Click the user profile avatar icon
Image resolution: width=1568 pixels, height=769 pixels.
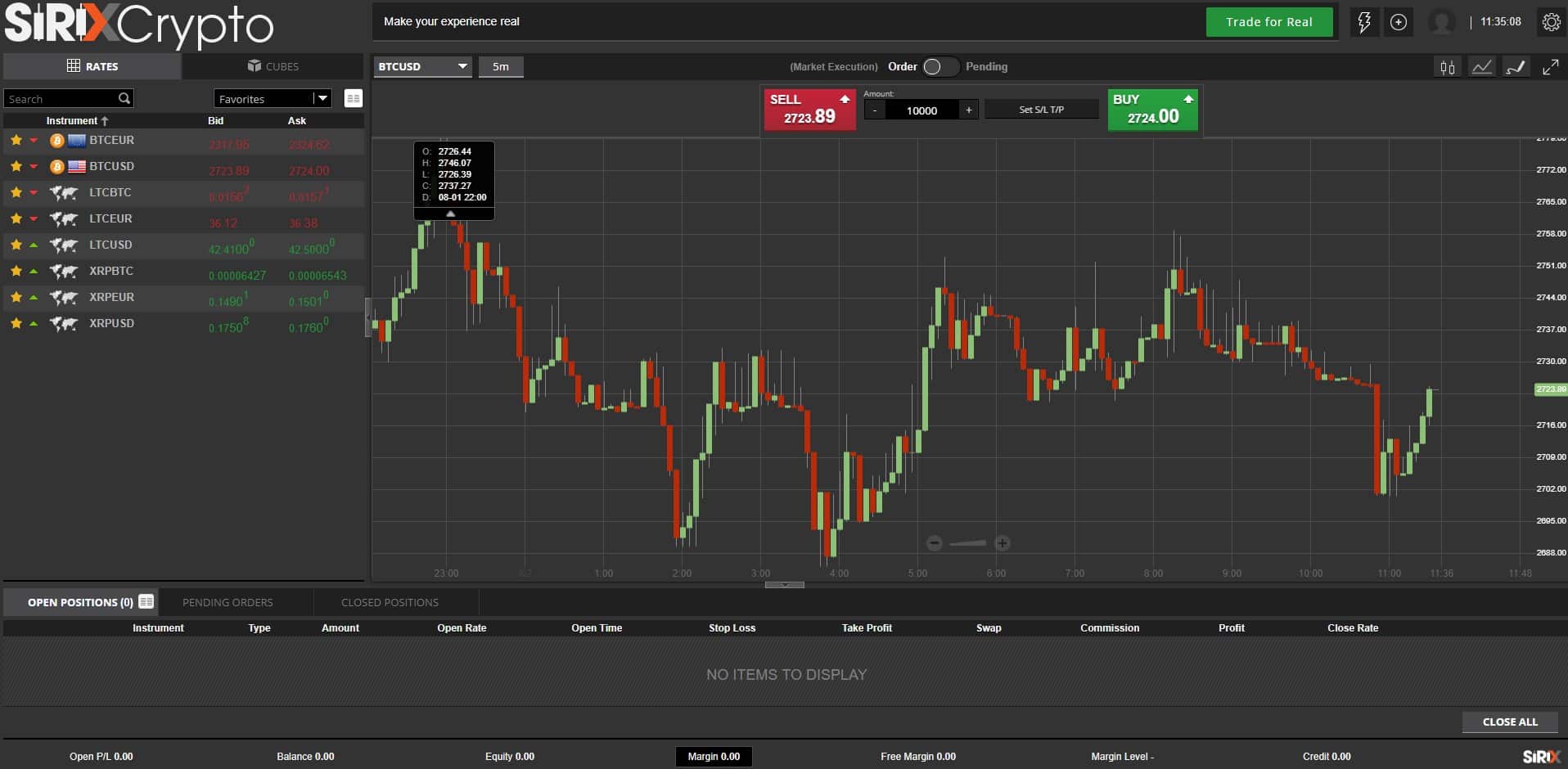tap(1441, 22)
